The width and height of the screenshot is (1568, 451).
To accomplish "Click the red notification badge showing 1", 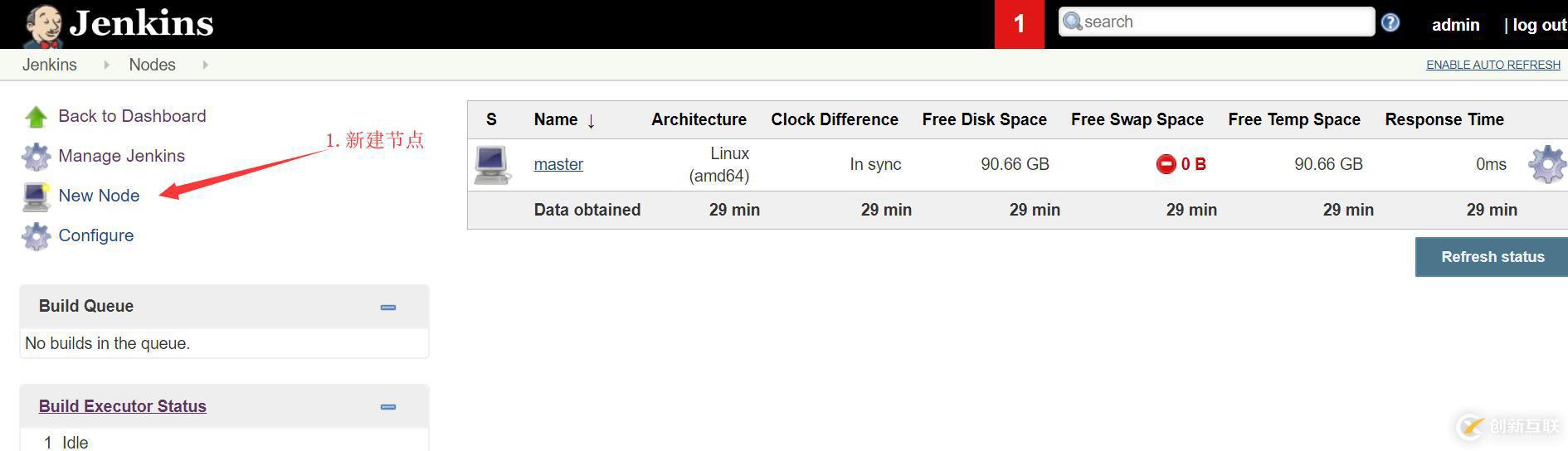I will tap(1019, 24).
